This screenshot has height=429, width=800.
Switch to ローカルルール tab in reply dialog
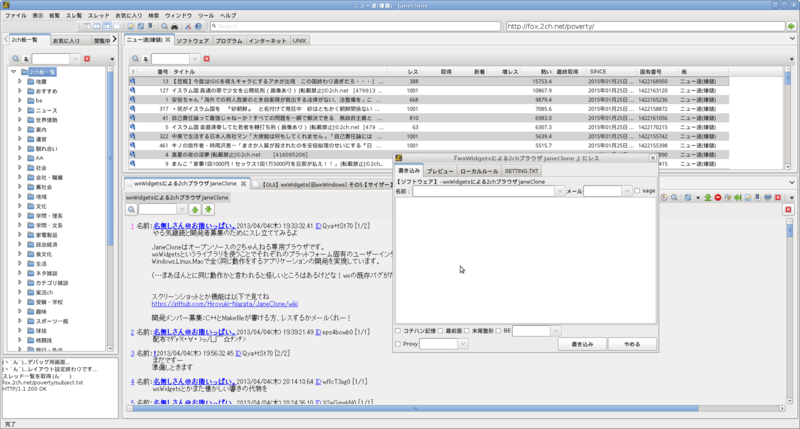[x=479, y=171]
